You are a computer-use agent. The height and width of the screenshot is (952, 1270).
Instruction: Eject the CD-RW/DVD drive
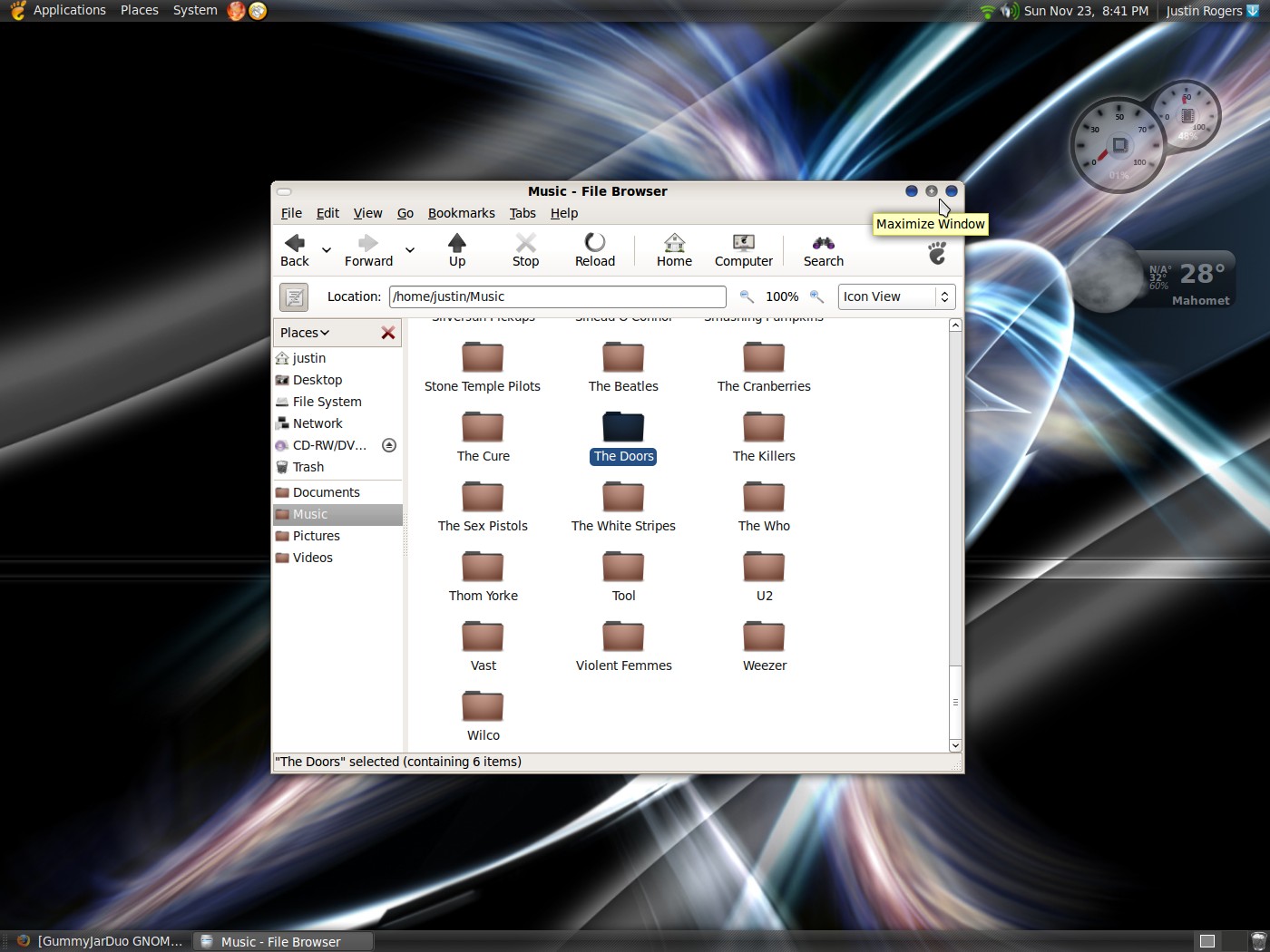(389, 445)
